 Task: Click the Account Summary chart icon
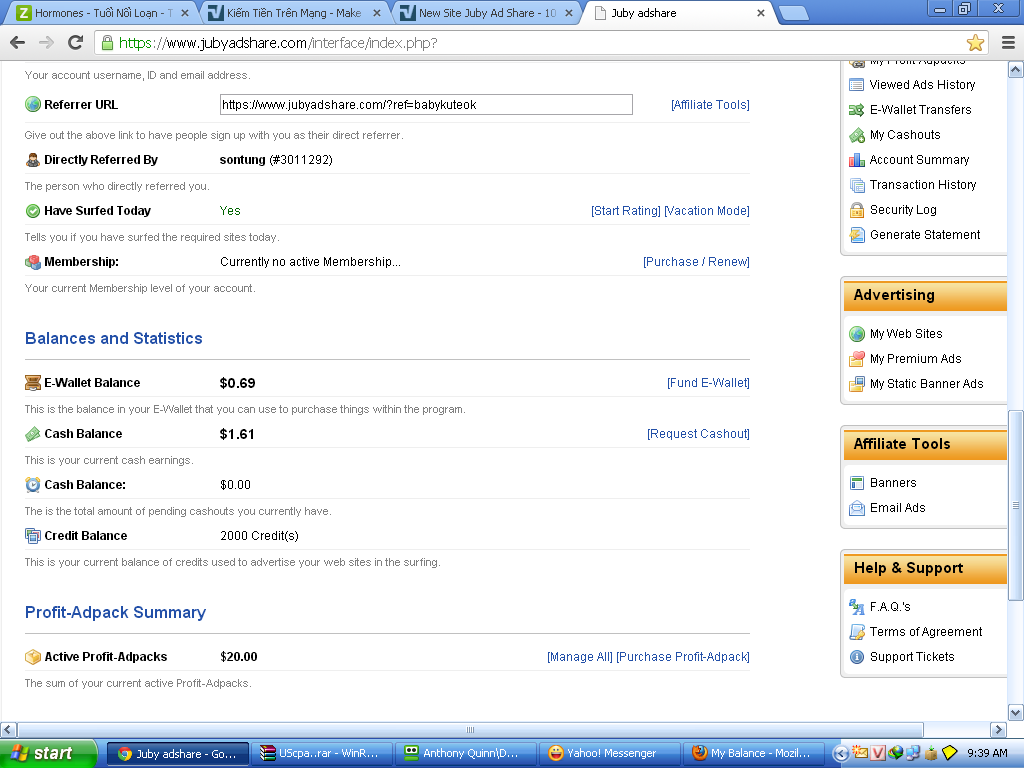[x=856, y=160]
